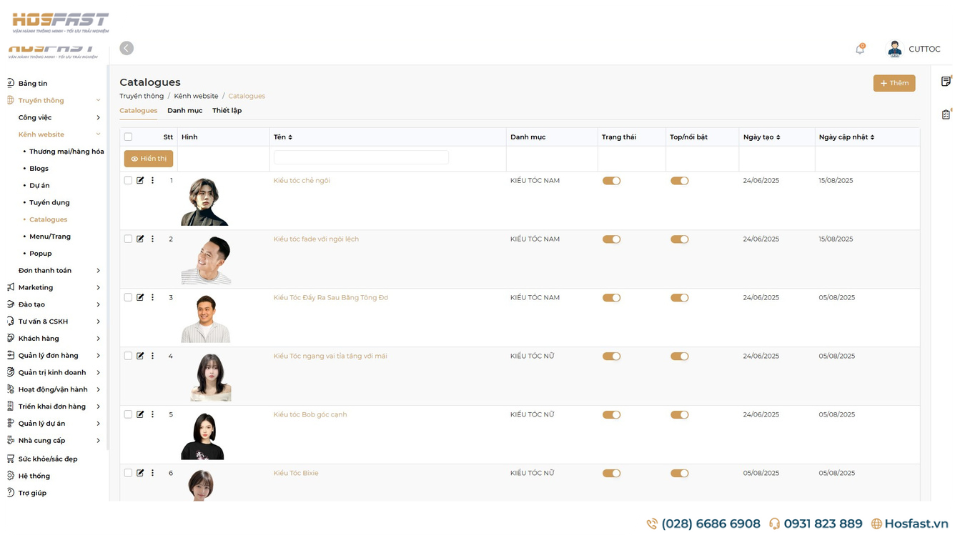Image resolution: width=960 pixels, height=540 pixels.
Task: Check the select-all checkbox in table header
Action: 128,137
